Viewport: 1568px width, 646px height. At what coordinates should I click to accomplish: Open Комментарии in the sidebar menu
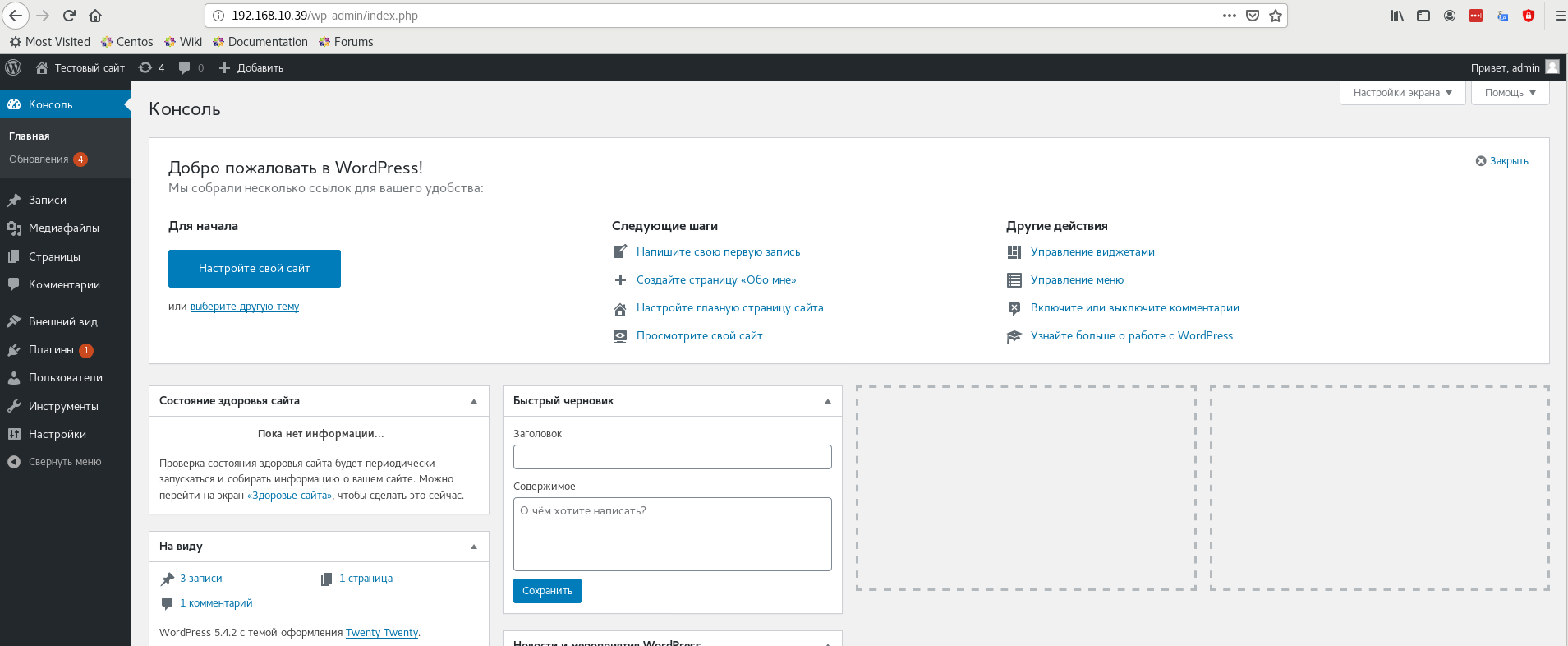tap(65, 284)
